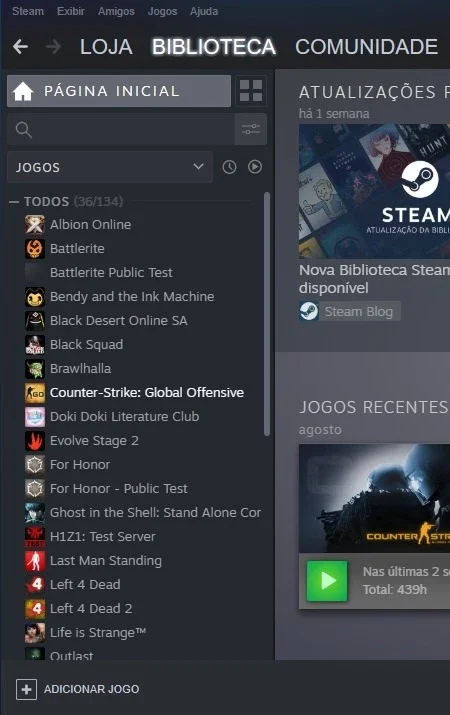Open the JOGOS filter dropdown

pyautogui.click(x=110, y=167)
